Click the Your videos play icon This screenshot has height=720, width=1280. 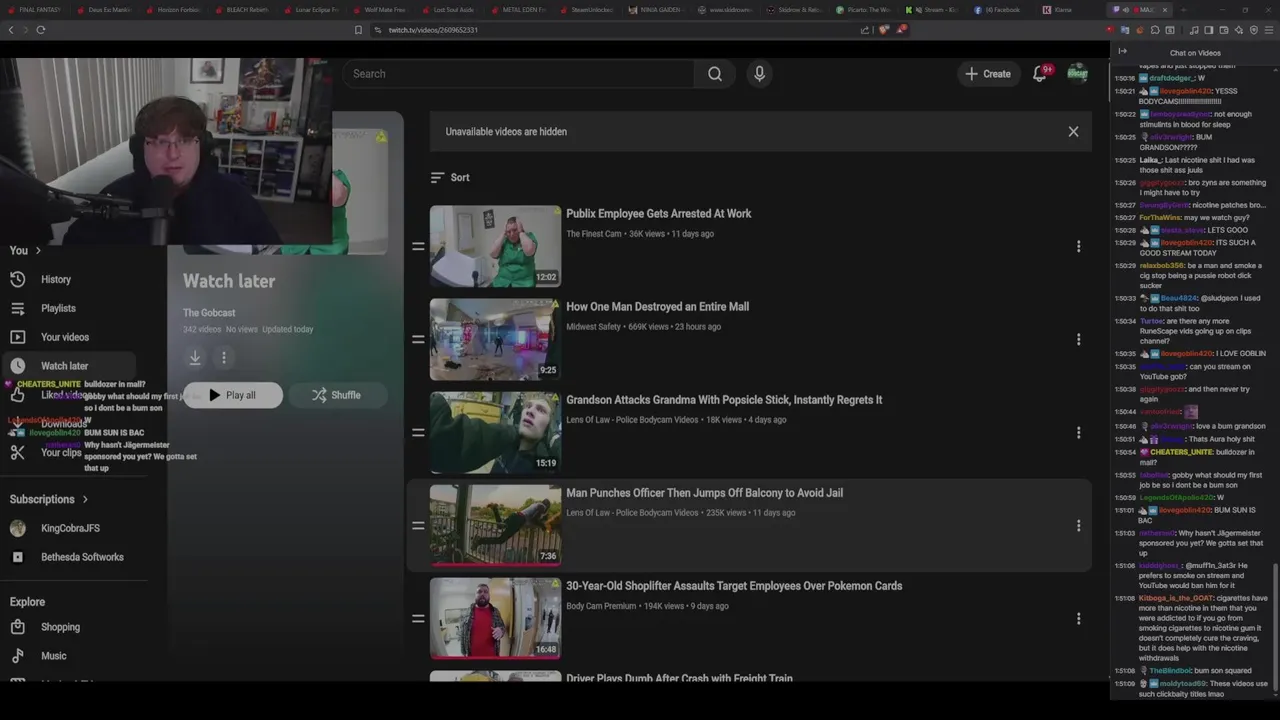[17, 337]
